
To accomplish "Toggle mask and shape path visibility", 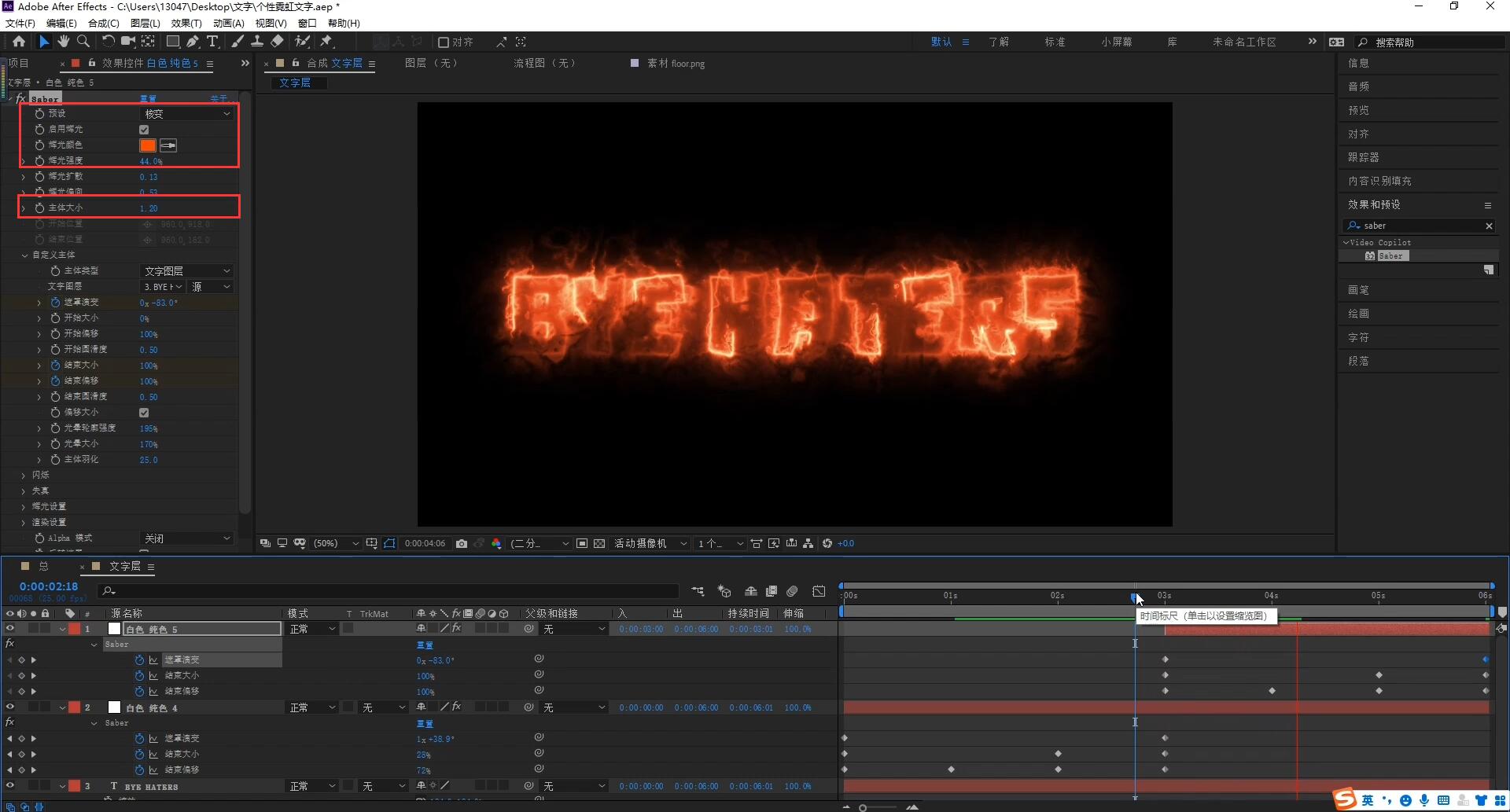I will tap(389, 543).
